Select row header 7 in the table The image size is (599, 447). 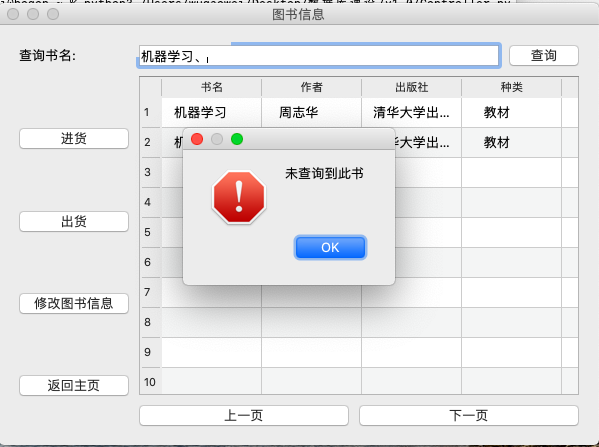151,292
